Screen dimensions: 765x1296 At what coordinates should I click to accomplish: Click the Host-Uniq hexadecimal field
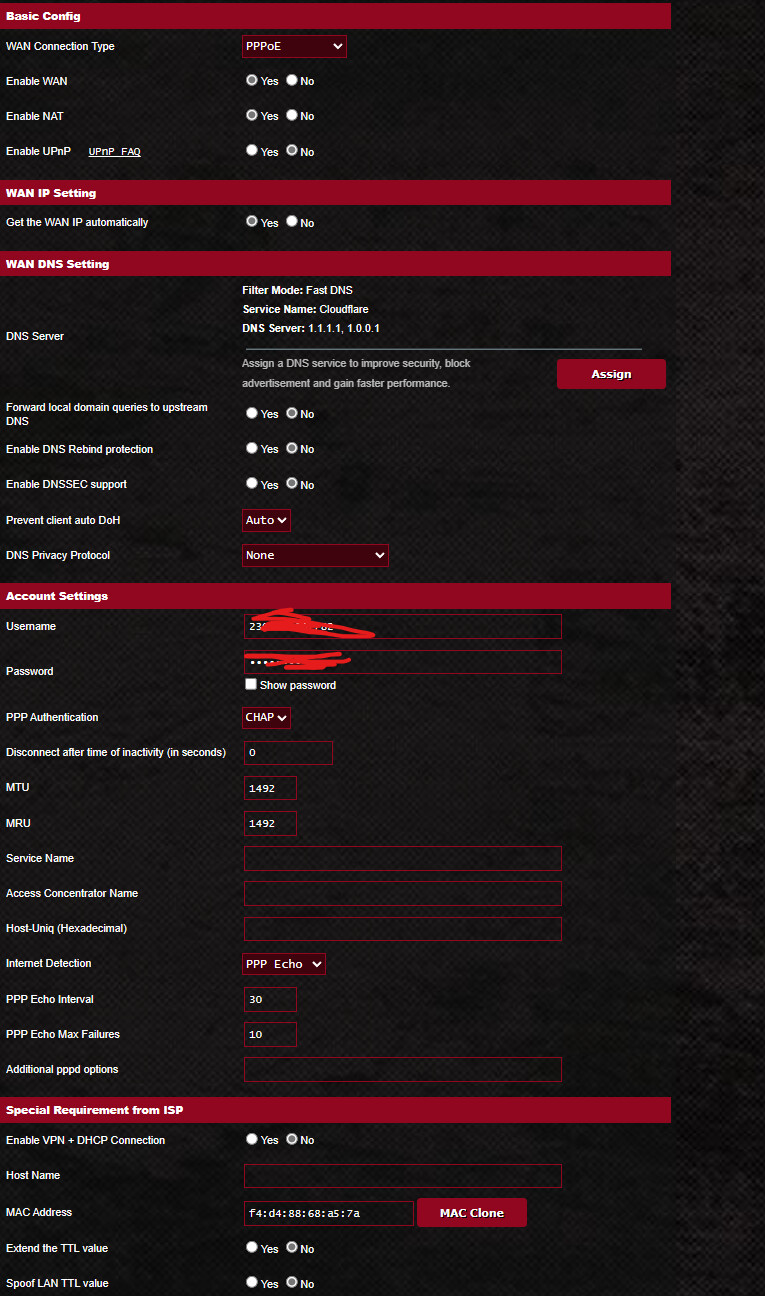403,929
